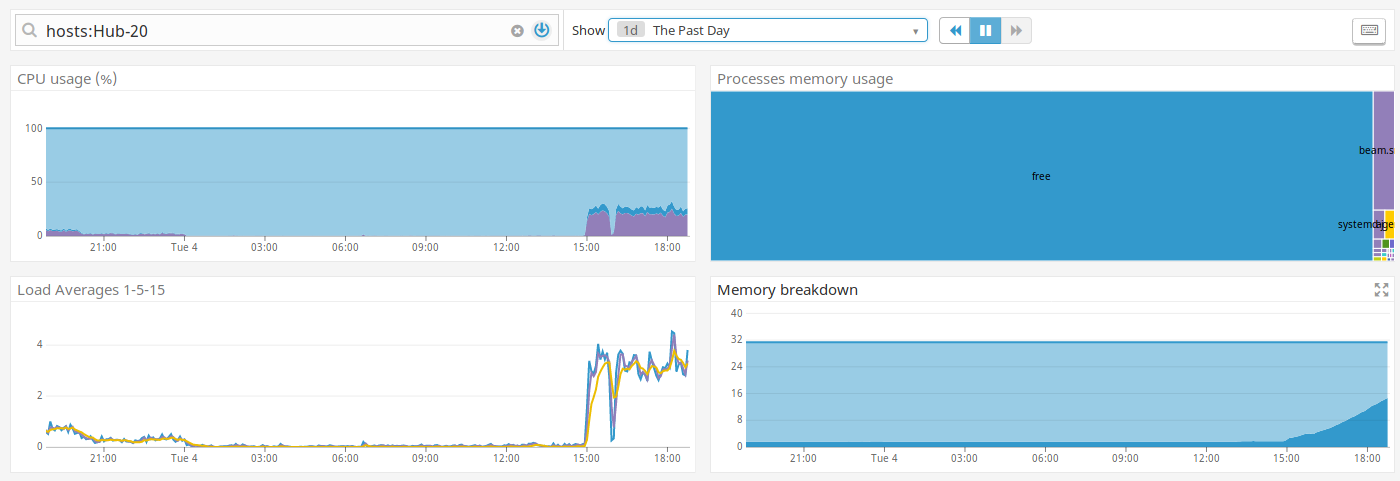Pause live dashboard updates
Image resolution: width=1400 pixels, height=481 pixels.
click(x=985, y=31)
